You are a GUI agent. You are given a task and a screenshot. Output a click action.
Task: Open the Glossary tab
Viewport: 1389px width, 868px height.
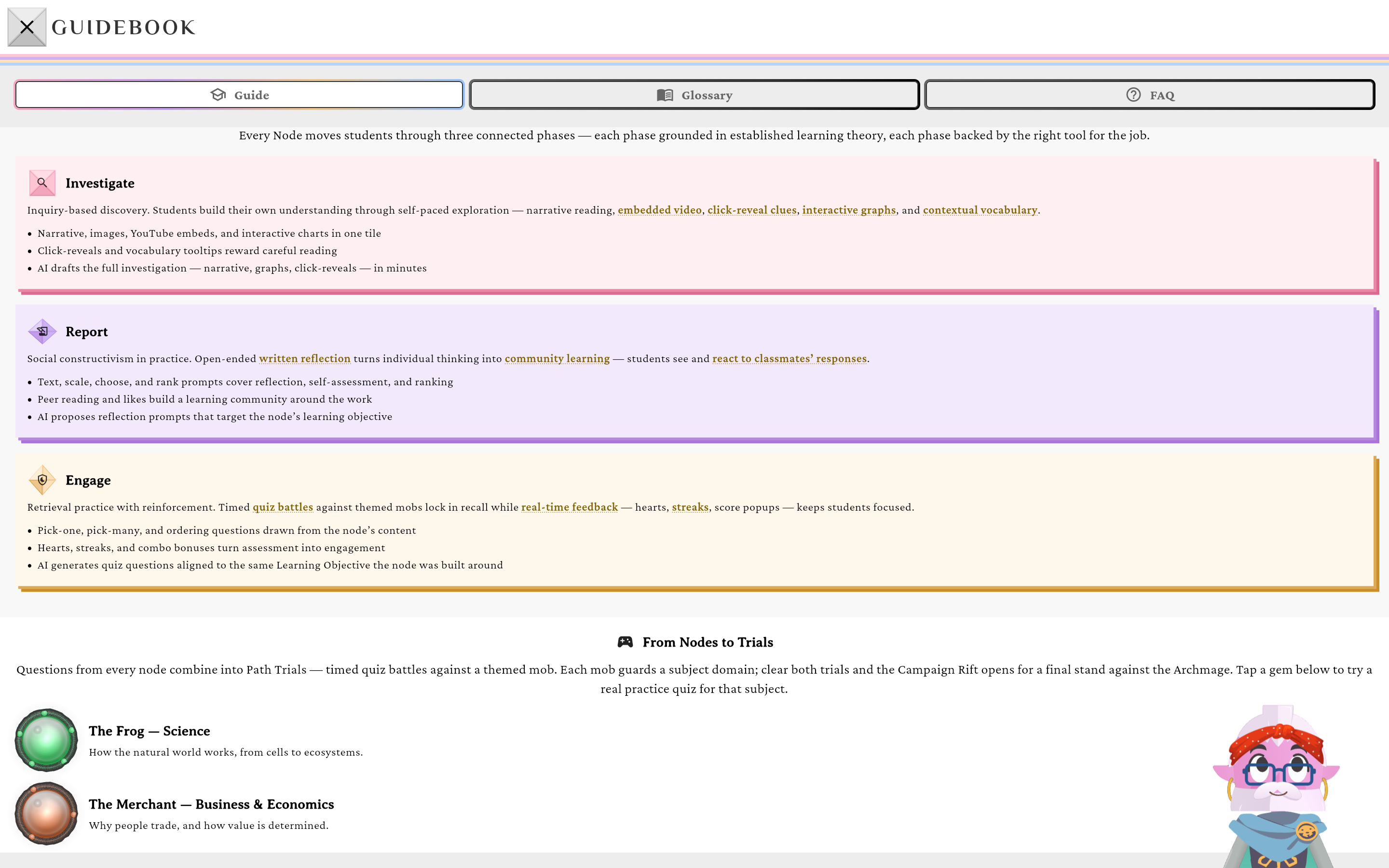[694, 95]
